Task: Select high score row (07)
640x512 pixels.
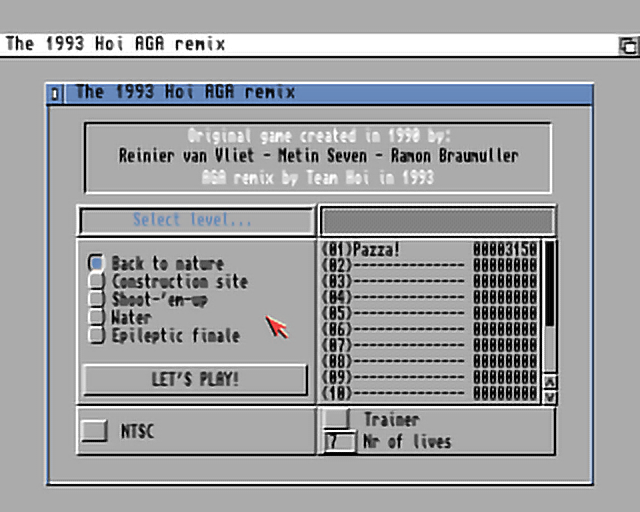Action: [429, 345]
